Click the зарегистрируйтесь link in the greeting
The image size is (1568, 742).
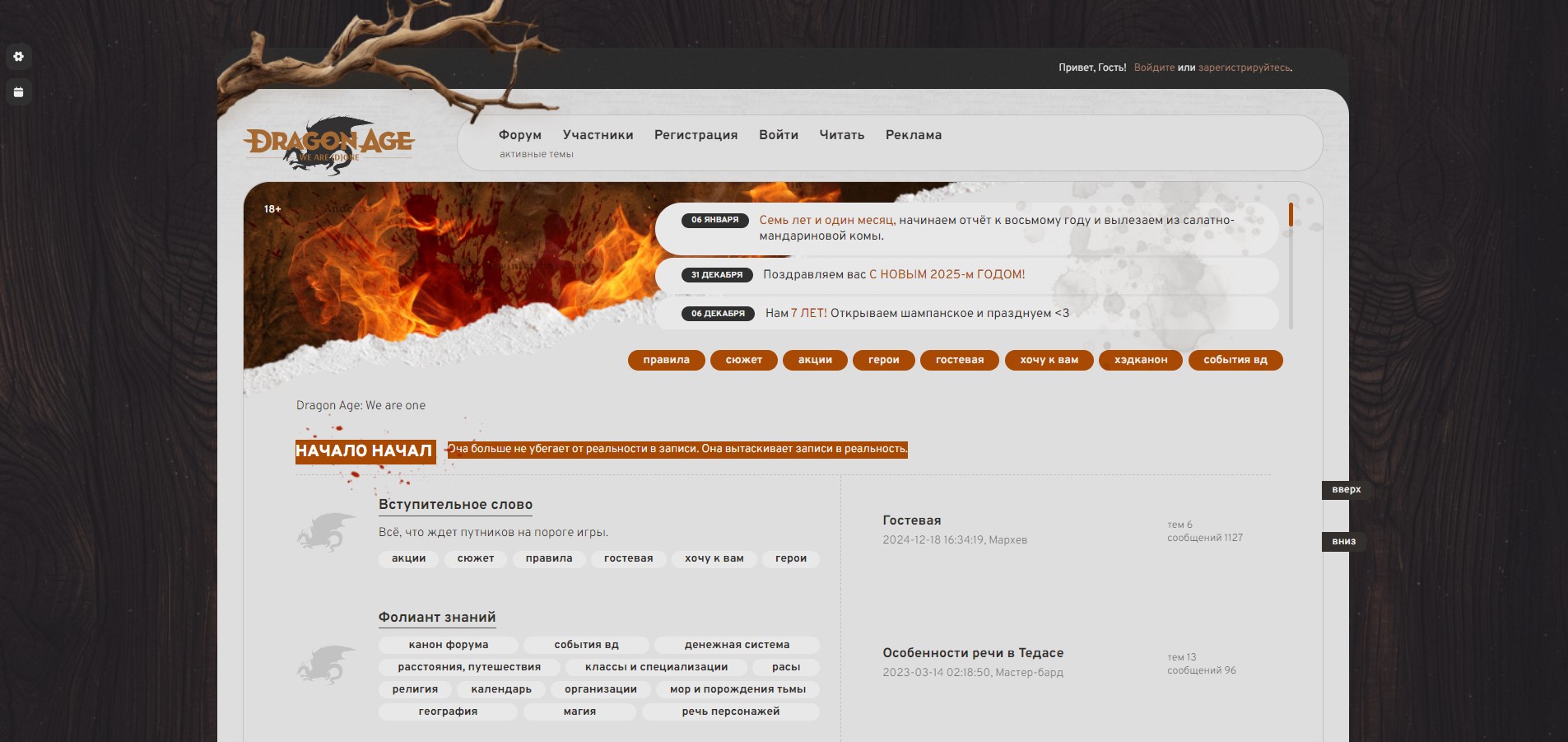[1244, 68]
